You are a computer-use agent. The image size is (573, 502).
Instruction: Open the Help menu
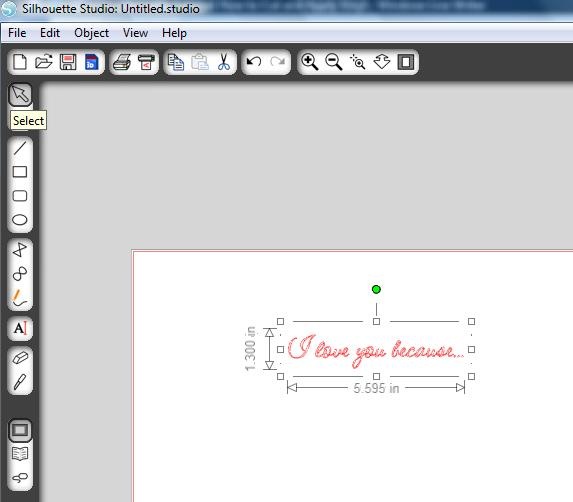pos(174,33)
